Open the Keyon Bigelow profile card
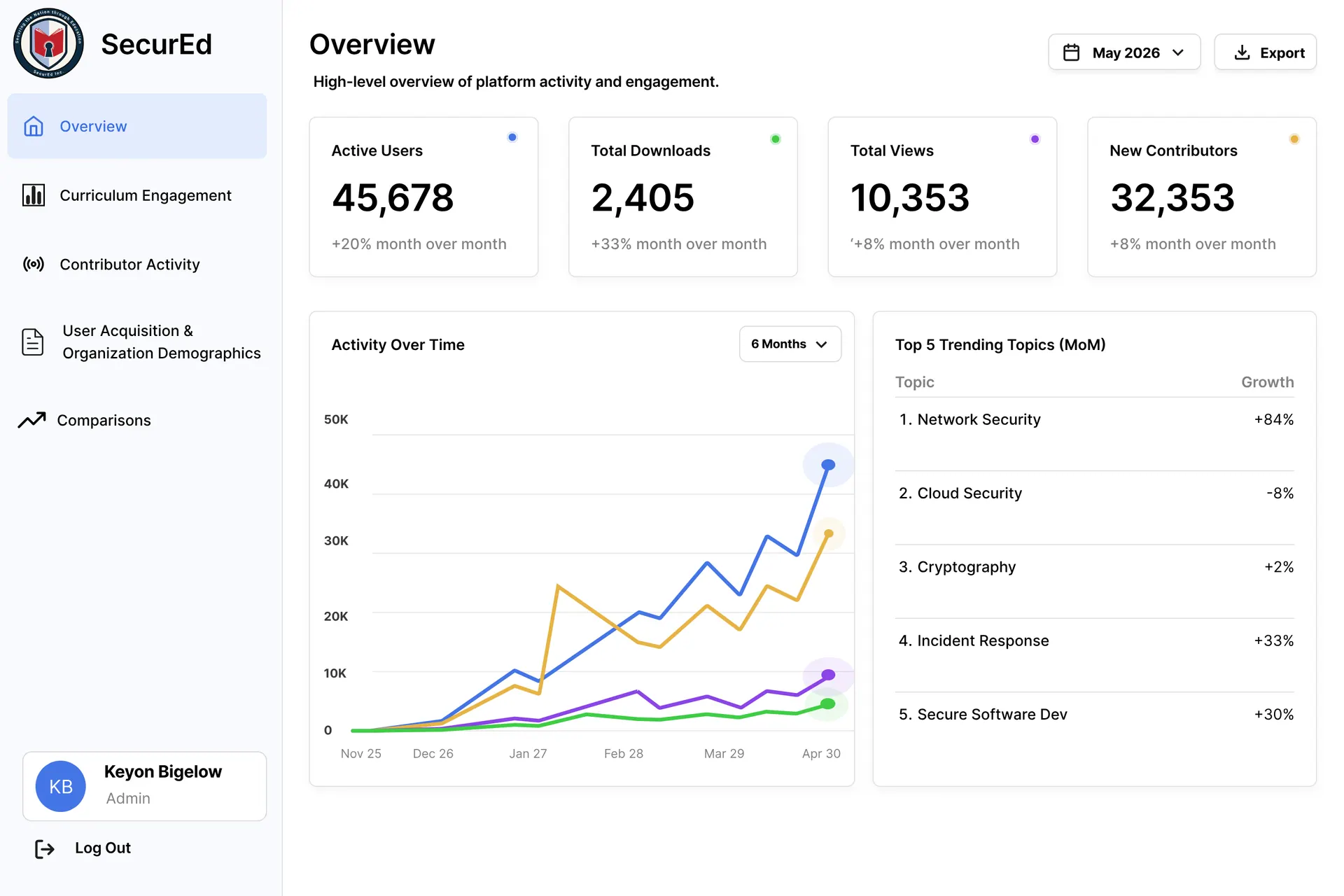This screenshot has height=896, width=1344. (x=145, y=786)
